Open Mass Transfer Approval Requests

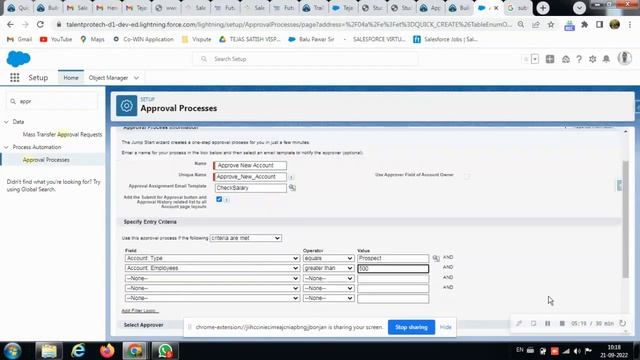[62, 134]
